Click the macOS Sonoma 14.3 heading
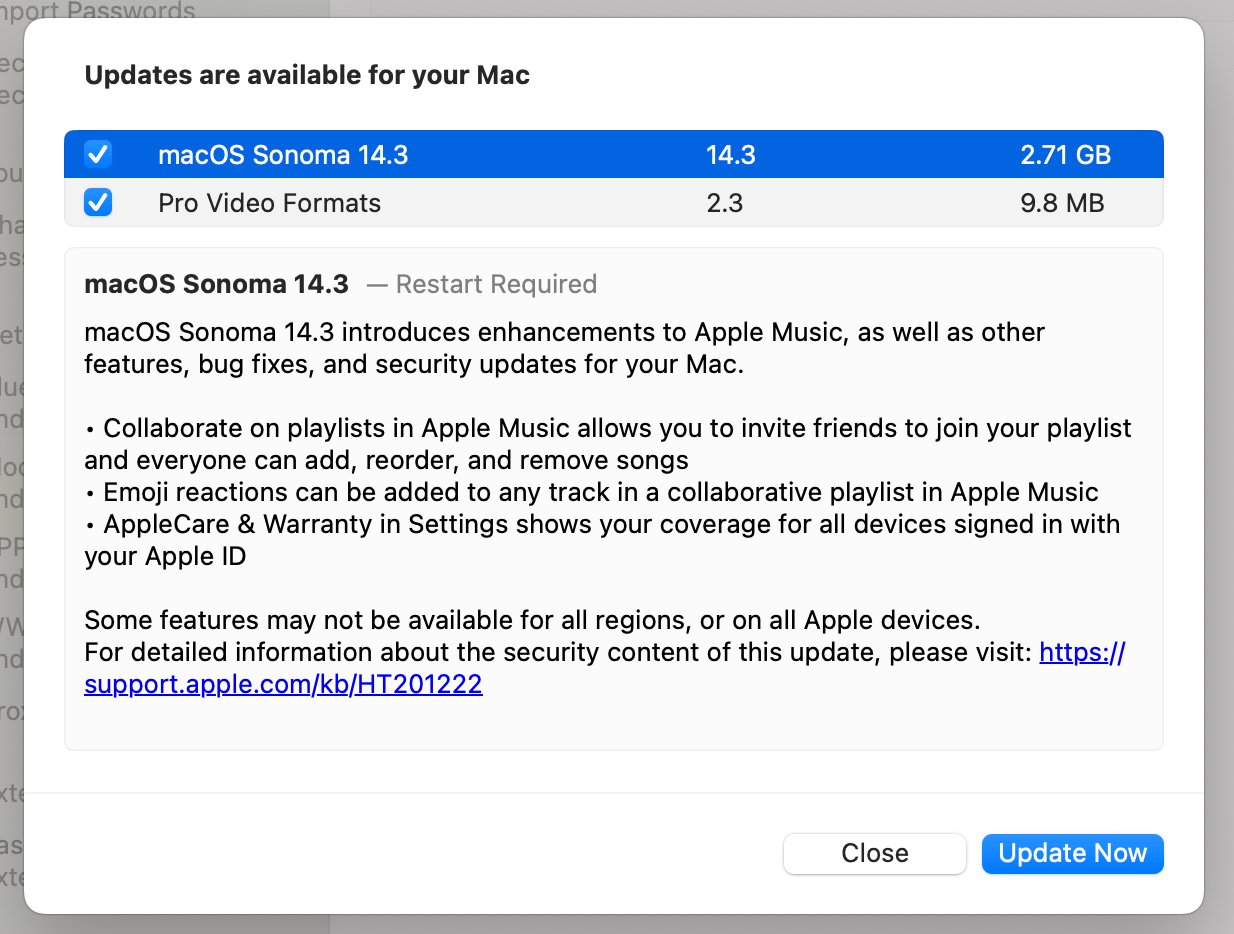Viewport: 1234px width, 934px height. pos(216,284)
